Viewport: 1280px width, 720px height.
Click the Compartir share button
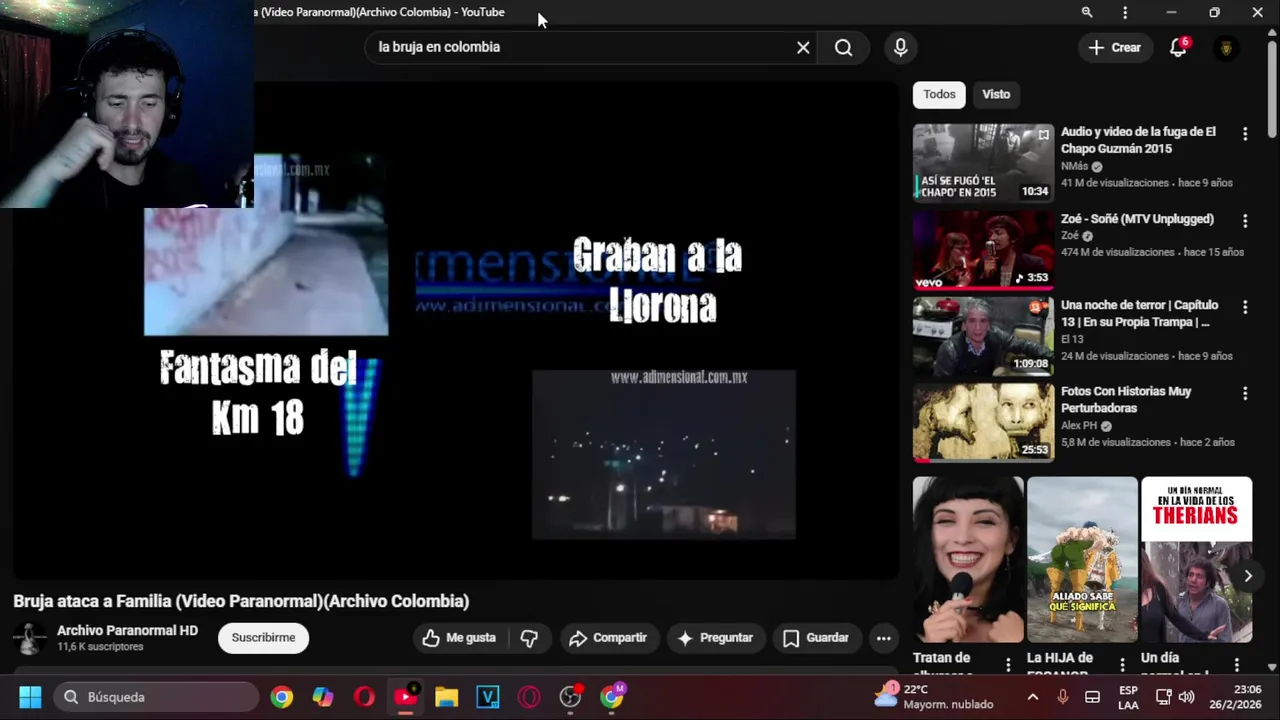[608, 638]
